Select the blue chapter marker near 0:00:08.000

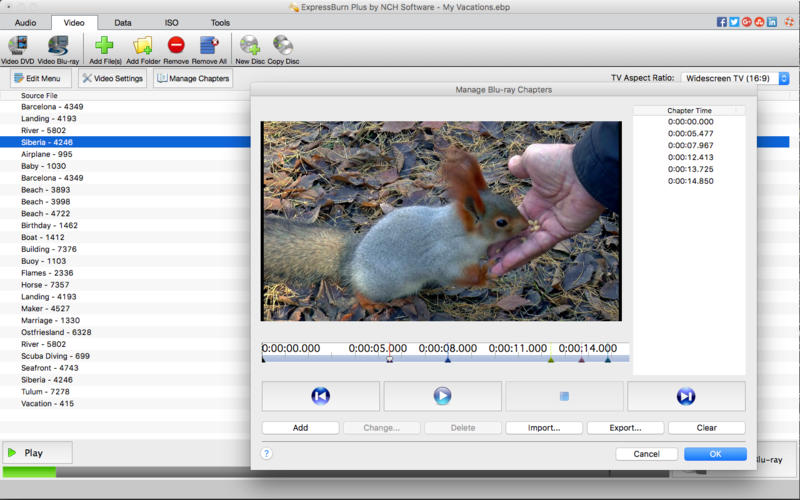447,359
